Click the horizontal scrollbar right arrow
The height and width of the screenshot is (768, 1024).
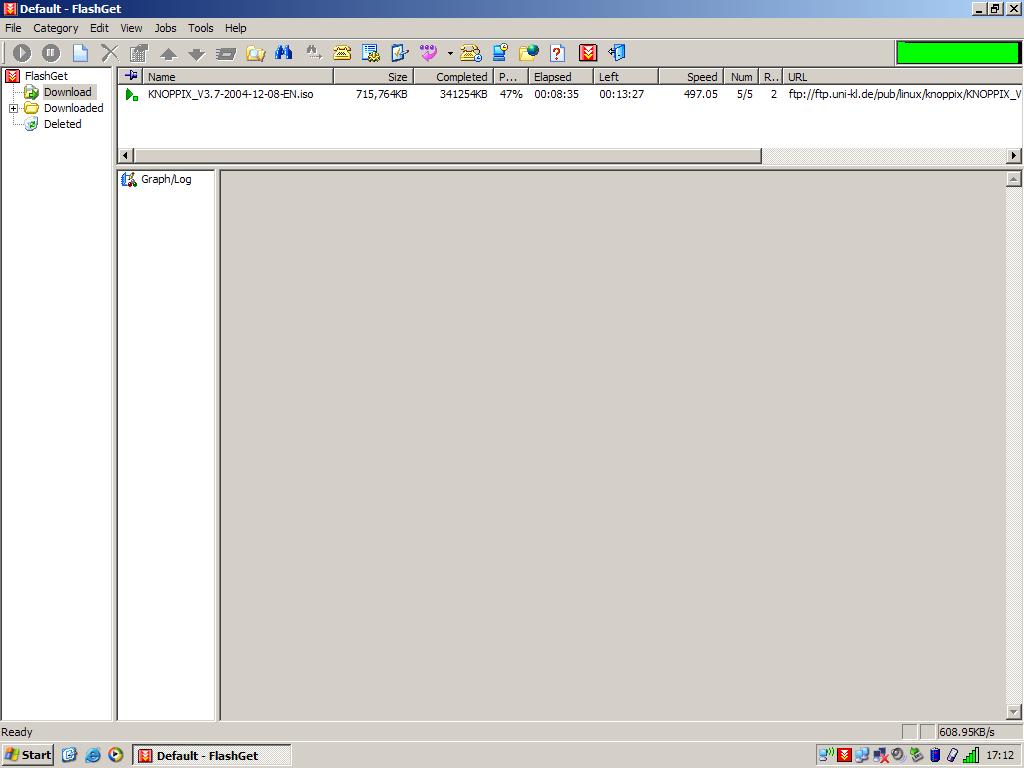(x=1014, y=155)
